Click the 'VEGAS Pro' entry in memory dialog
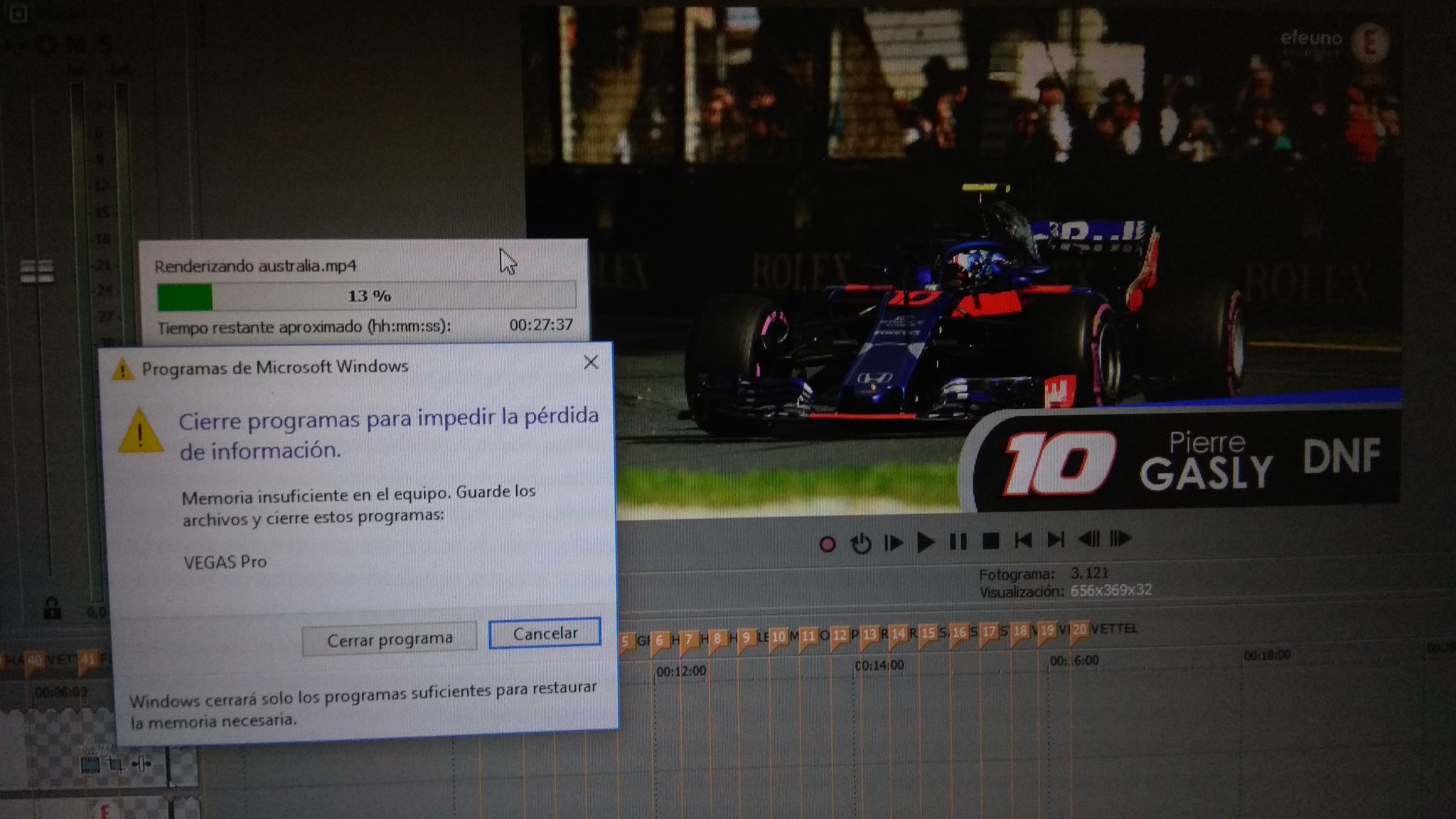 pyautogui.click(x=225, y=562)
